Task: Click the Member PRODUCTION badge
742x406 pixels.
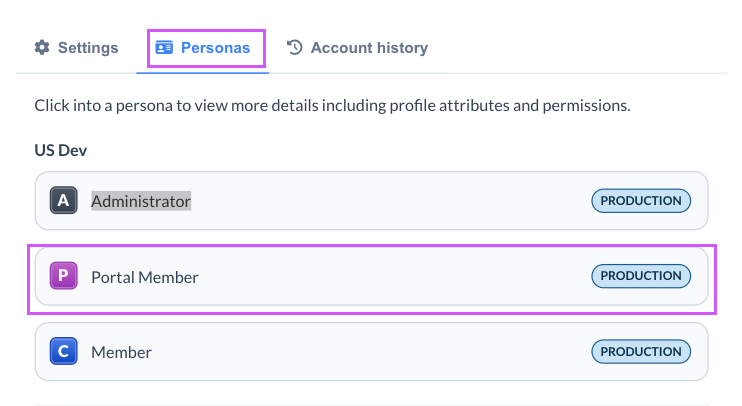Action: click(641, 352)
